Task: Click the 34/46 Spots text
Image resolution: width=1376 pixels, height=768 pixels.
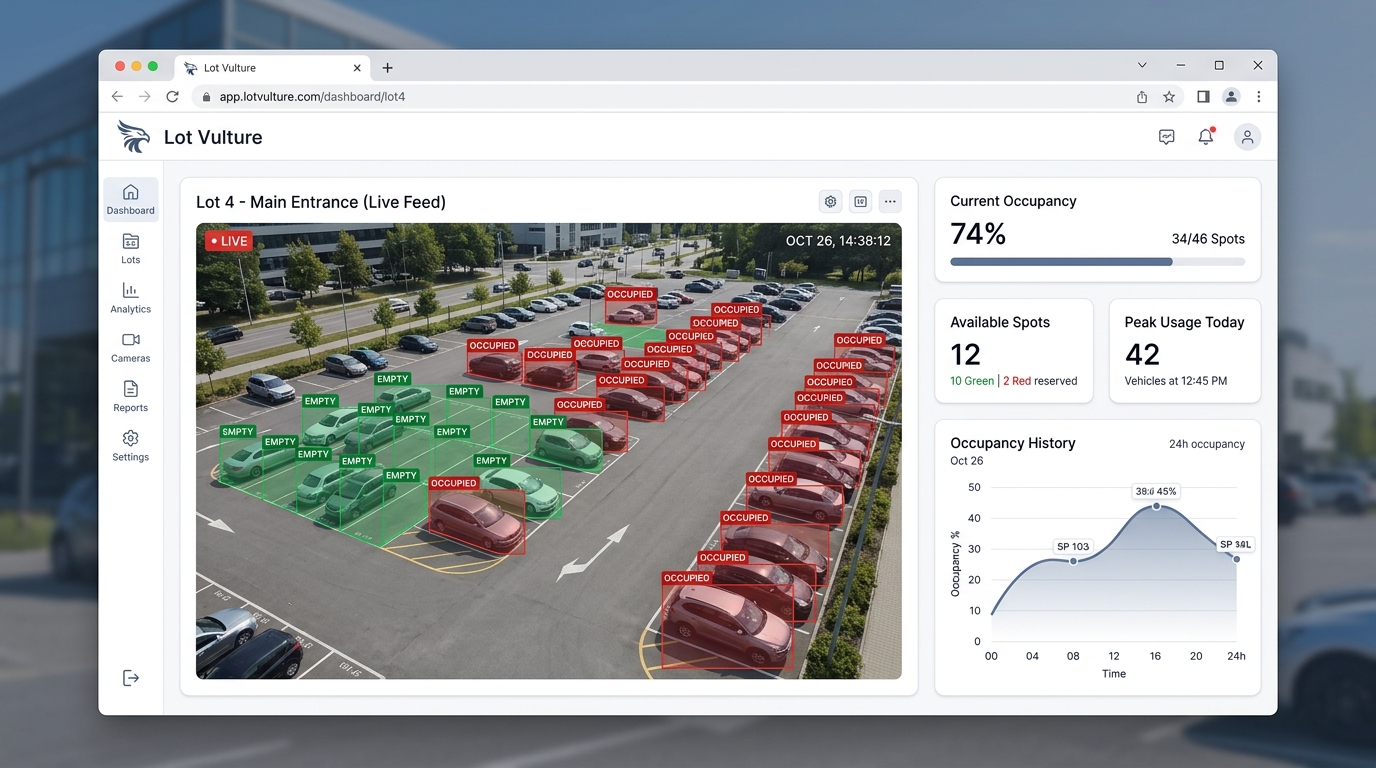Action: (x=1208, y=239)
